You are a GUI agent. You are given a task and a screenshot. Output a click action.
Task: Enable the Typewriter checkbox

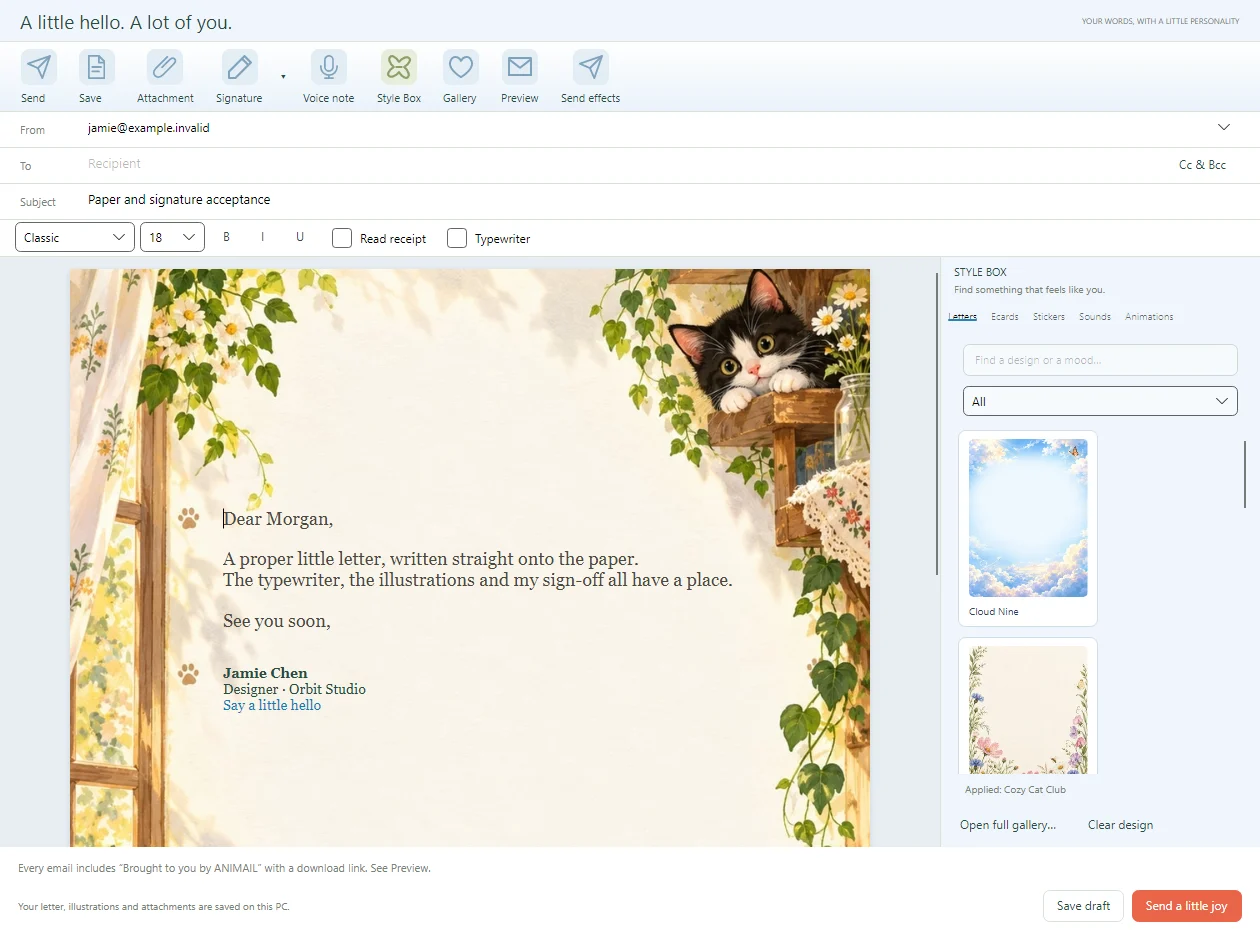click(457, 238)
